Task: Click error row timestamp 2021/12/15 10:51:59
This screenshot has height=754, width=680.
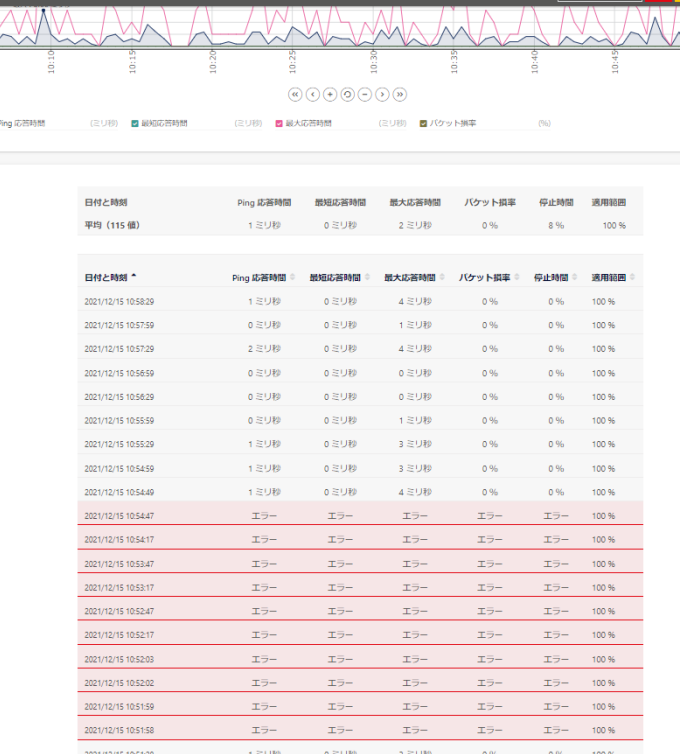Action: (x=119, y=707)
